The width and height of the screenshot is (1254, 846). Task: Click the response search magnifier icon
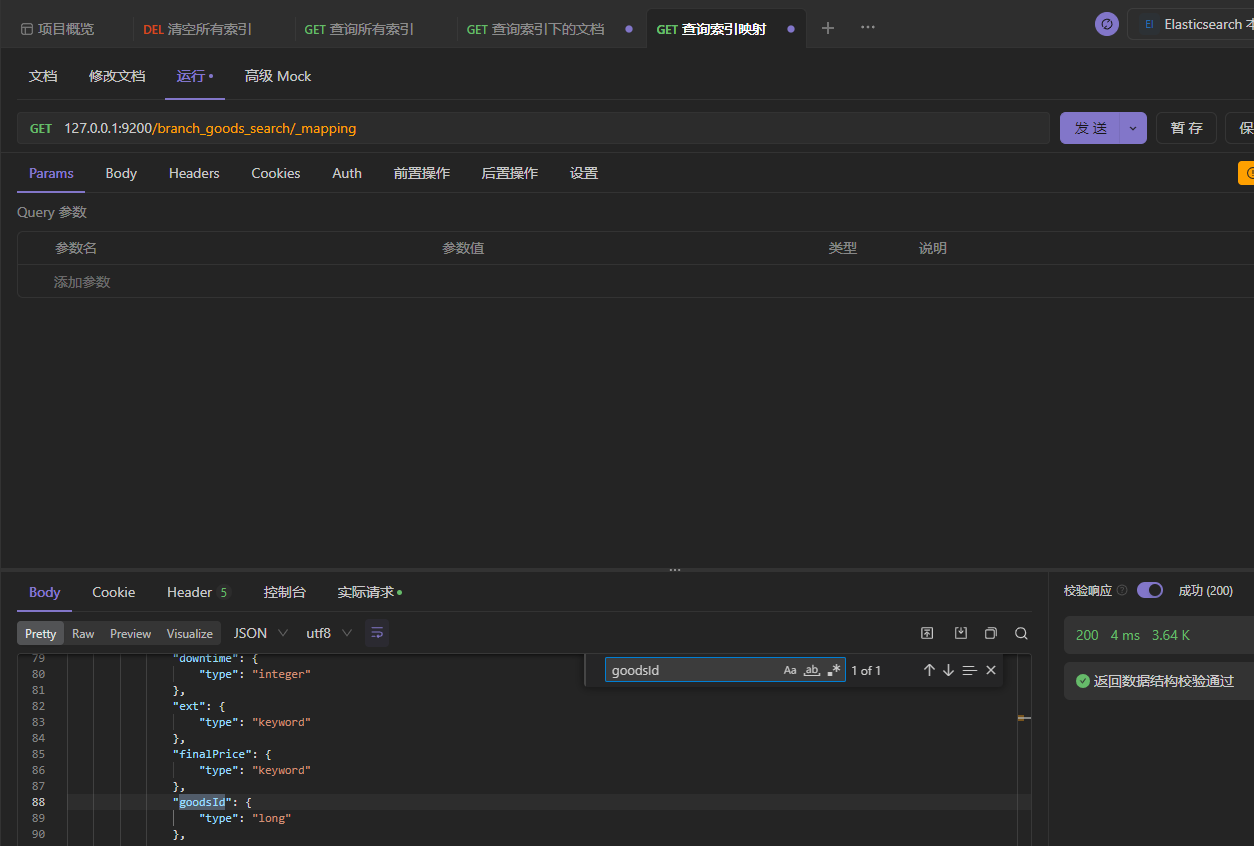[x=1021, y=633]
